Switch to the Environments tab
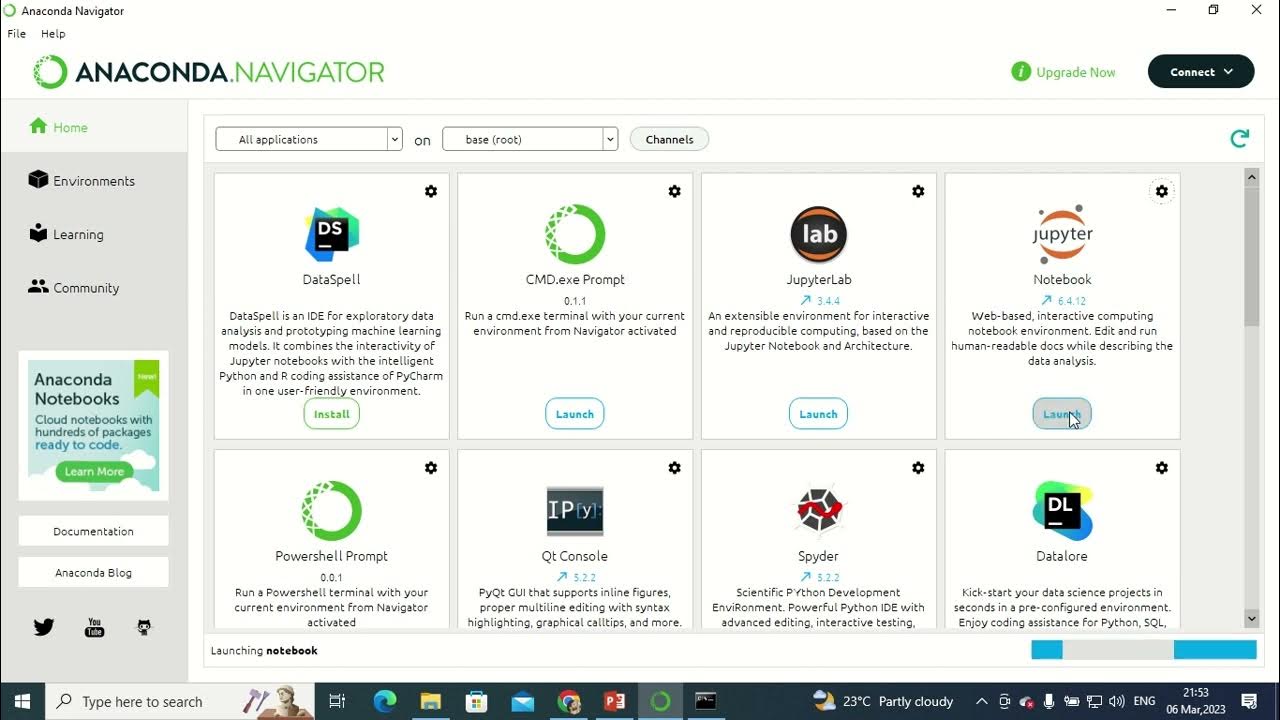This screenshot has height=720, width=1280. 94,181
